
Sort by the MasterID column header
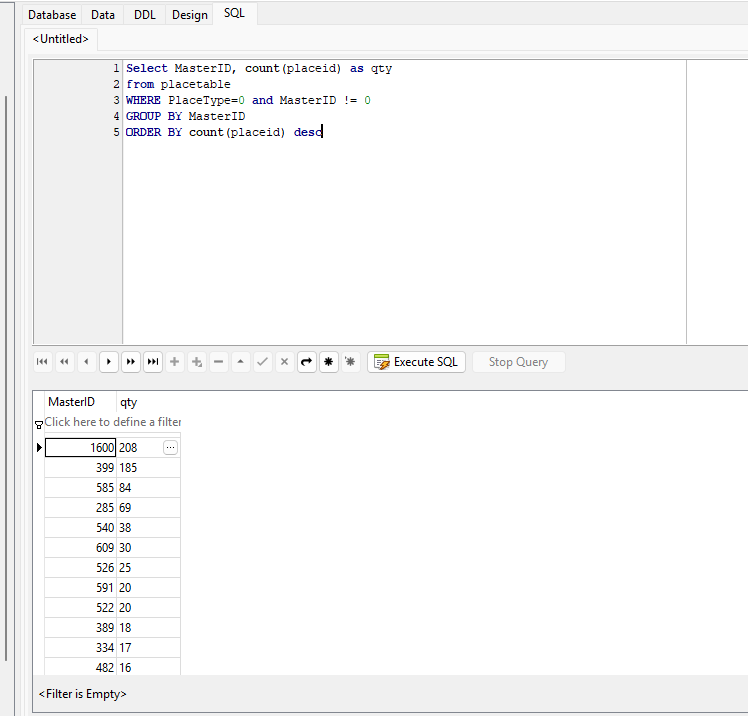[x=80, y=402]
